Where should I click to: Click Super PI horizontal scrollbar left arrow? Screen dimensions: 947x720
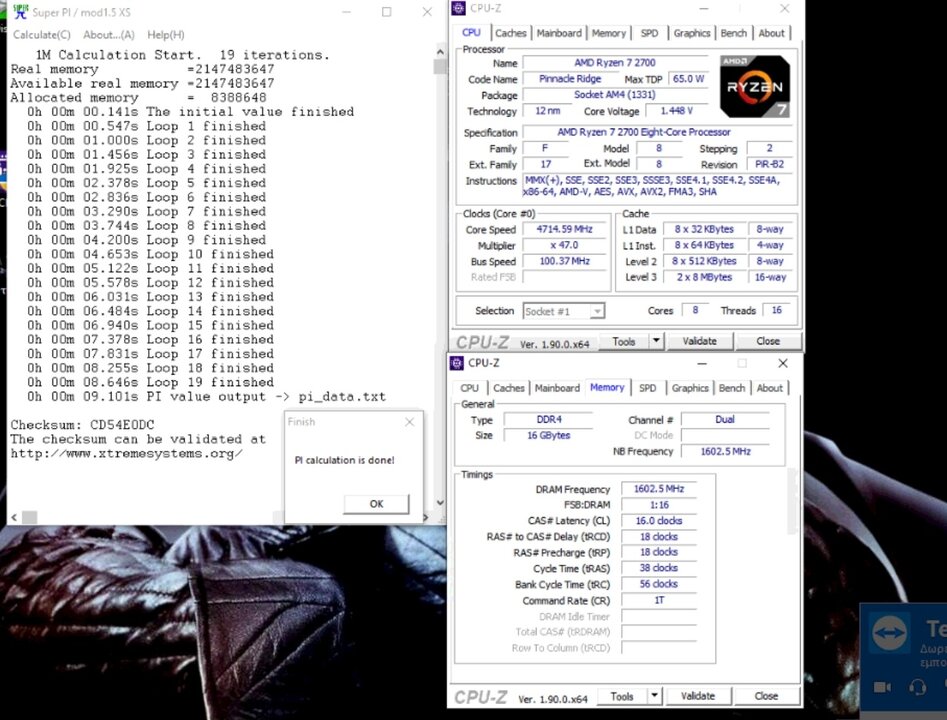[x=14, y=517]
